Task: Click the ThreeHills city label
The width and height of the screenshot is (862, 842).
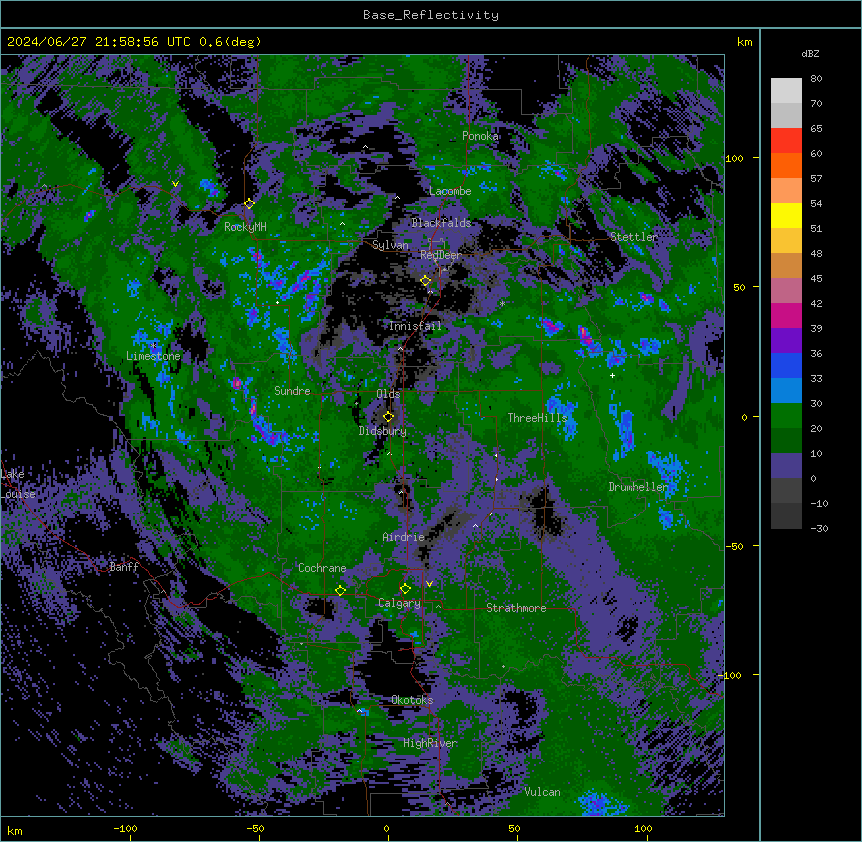Action: point(537,418)
